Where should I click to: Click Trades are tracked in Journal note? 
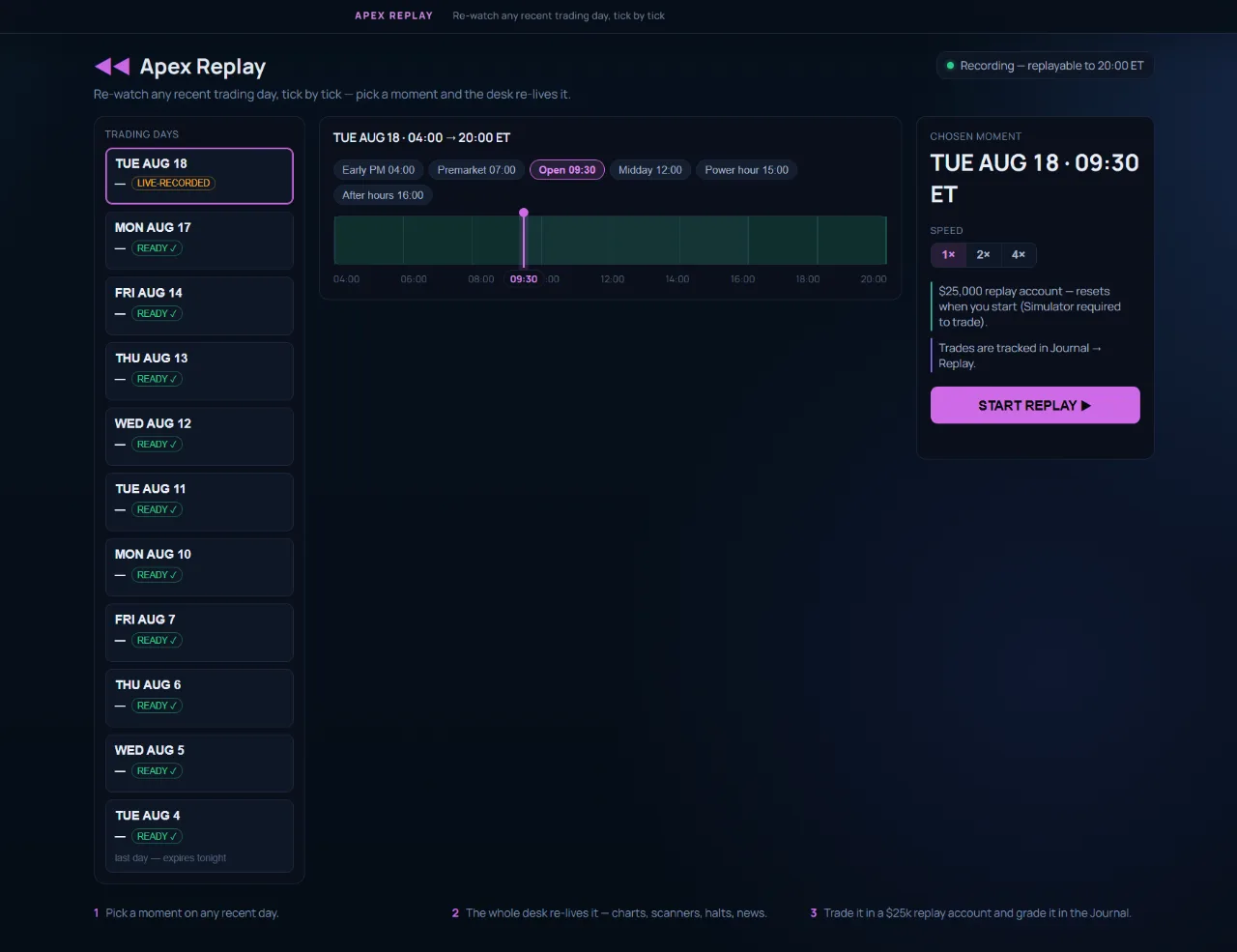tap(1035, 356)
